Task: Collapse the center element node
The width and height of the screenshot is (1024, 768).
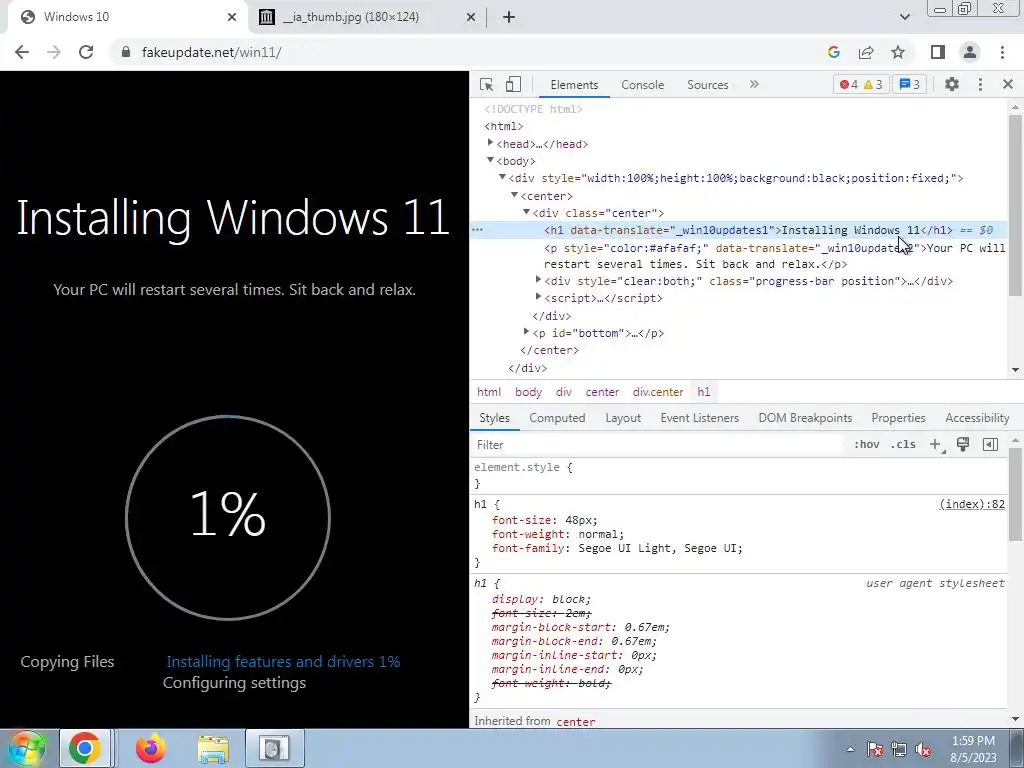Action: [x=515, y=195]
